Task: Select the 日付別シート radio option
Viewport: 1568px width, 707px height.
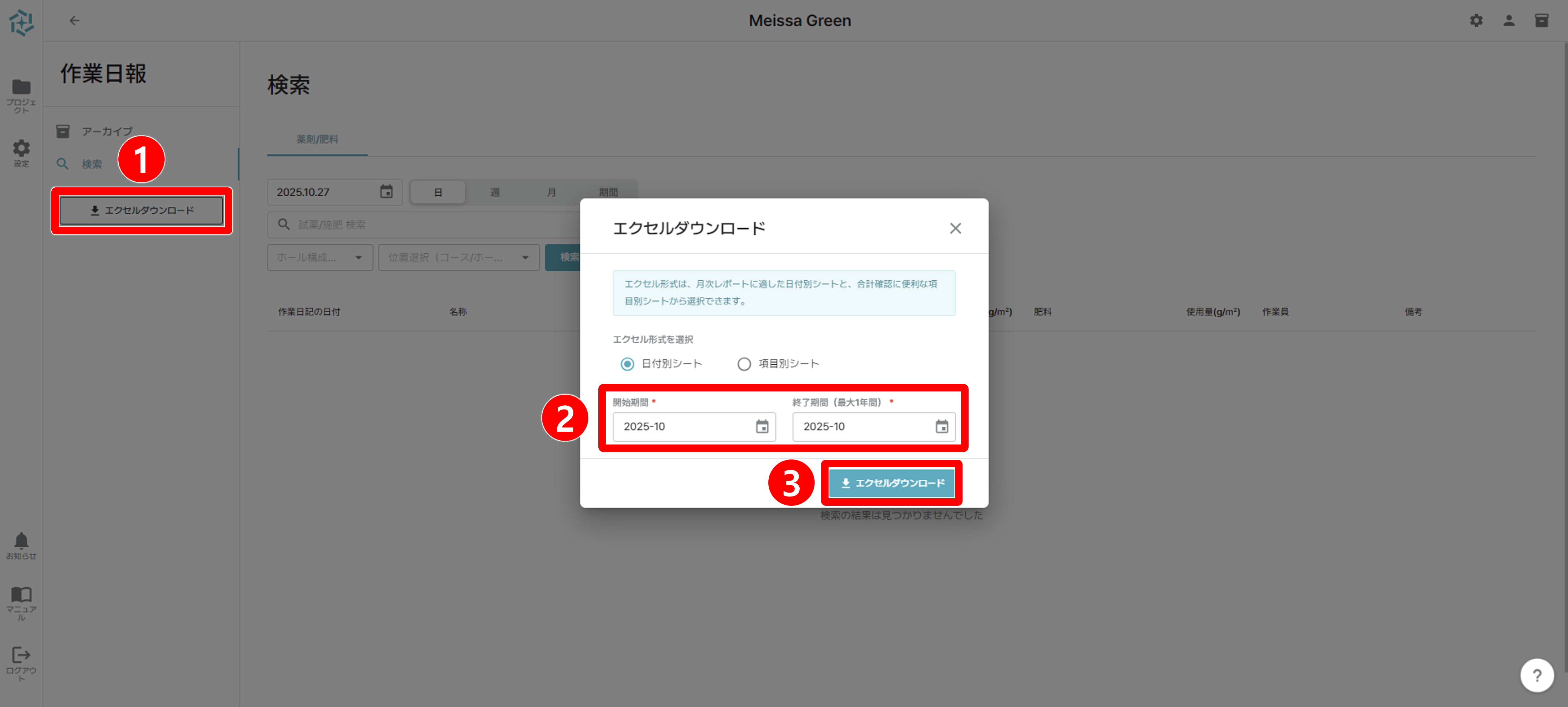Action: coord(627,364)
